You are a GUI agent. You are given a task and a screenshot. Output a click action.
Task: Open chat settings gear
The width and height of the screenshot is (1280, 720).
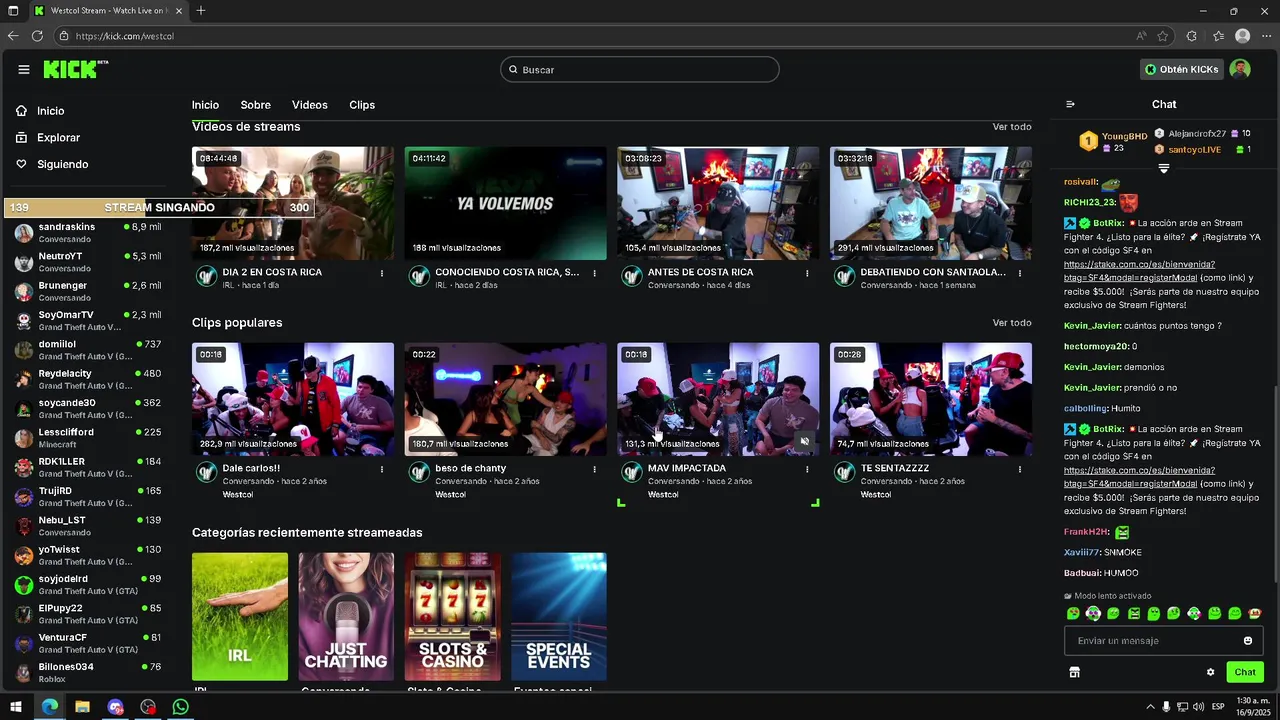(1210, 672)
